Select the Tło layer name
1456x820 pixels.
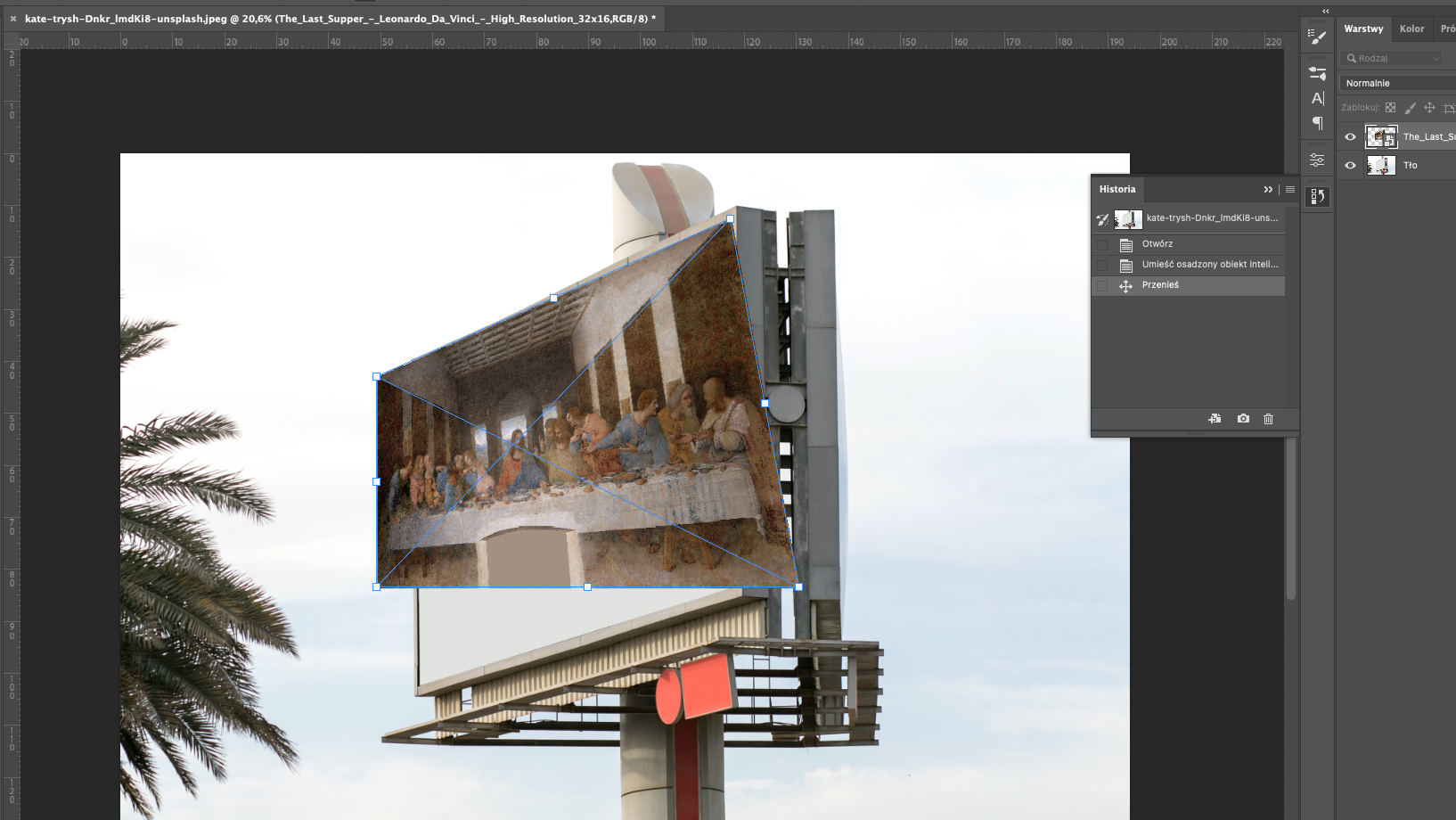pyautogui.click(x=1411, y=166)
